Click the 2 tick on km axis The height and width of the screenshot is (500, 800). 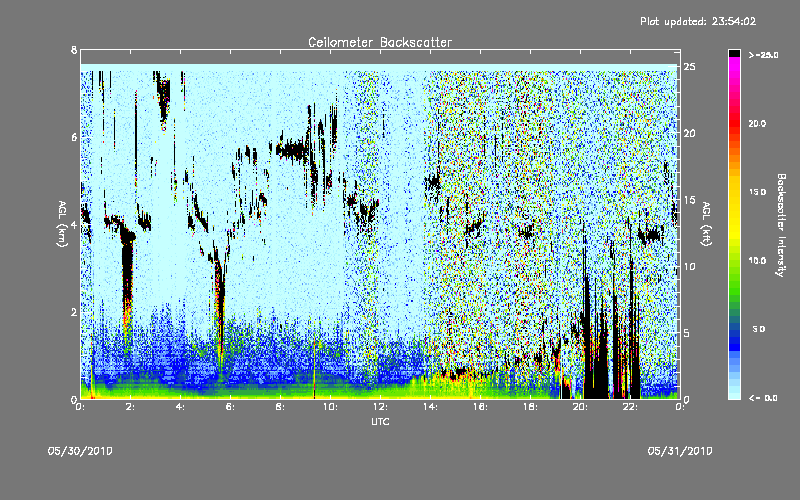click(x=74, y=312)
